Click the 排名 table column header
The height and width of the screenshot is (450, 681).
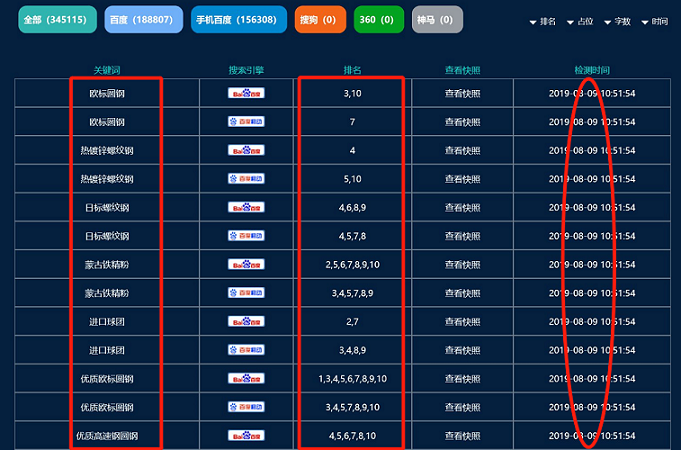352,70
